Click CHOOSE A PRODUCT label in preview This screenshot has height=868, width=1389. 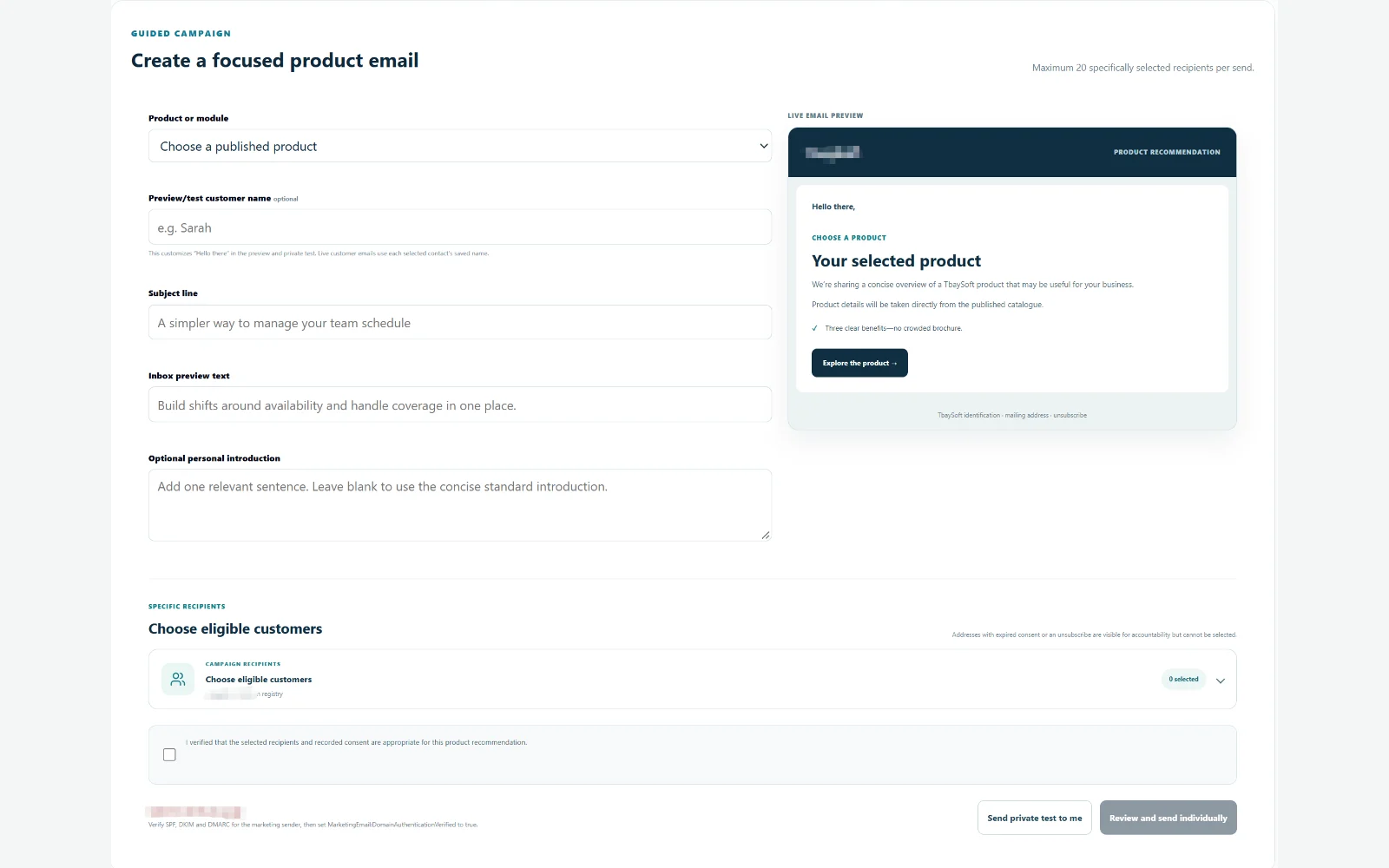pos(849,238)
